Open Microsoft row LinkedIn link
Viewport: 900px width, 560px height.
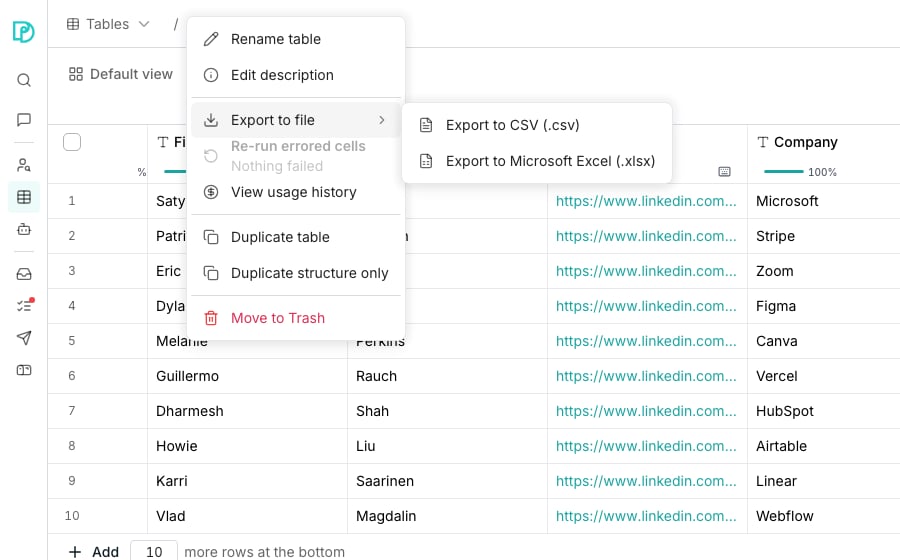pos(646,201)
